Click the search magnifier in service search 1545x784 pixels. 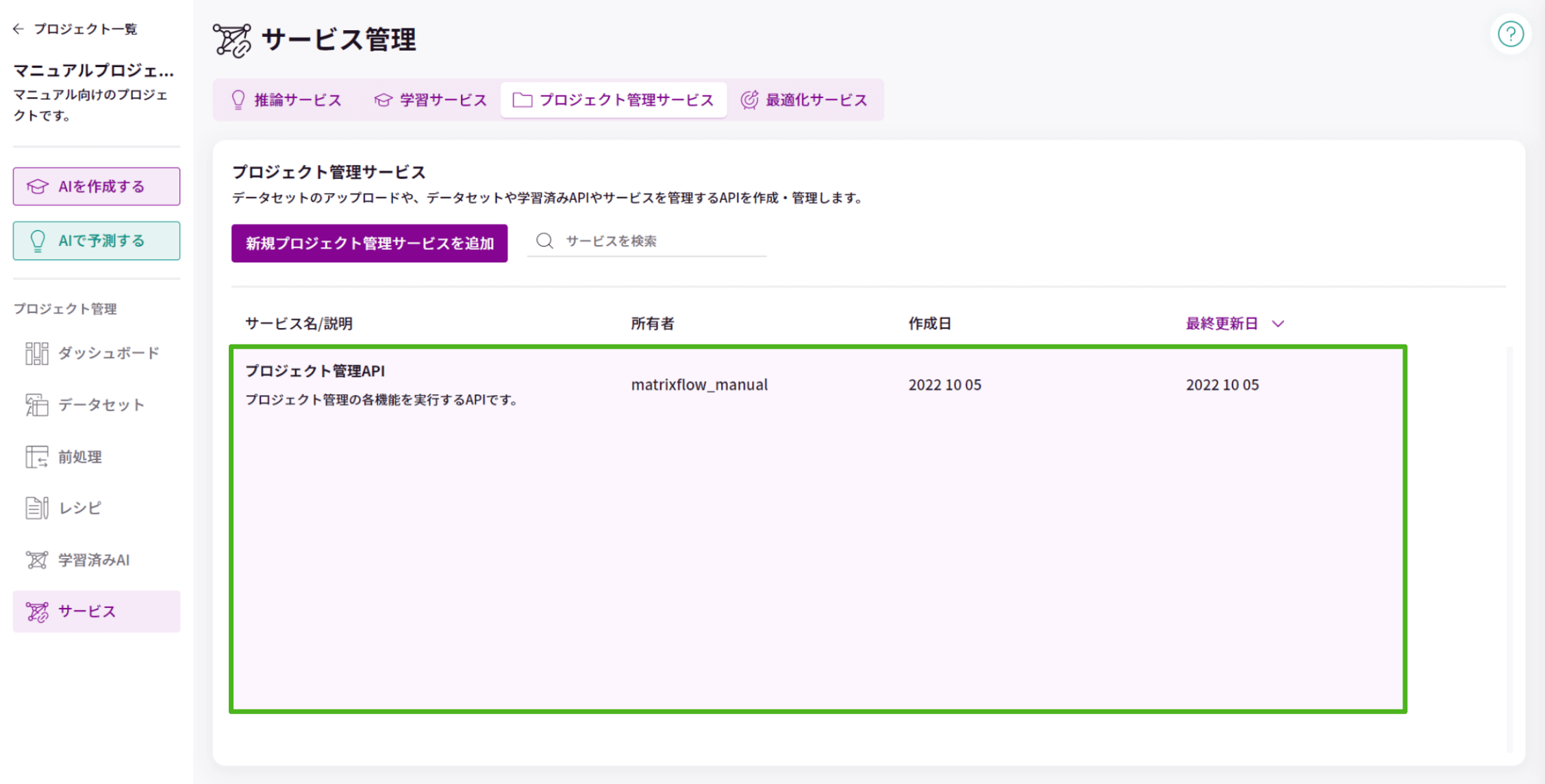544,240
